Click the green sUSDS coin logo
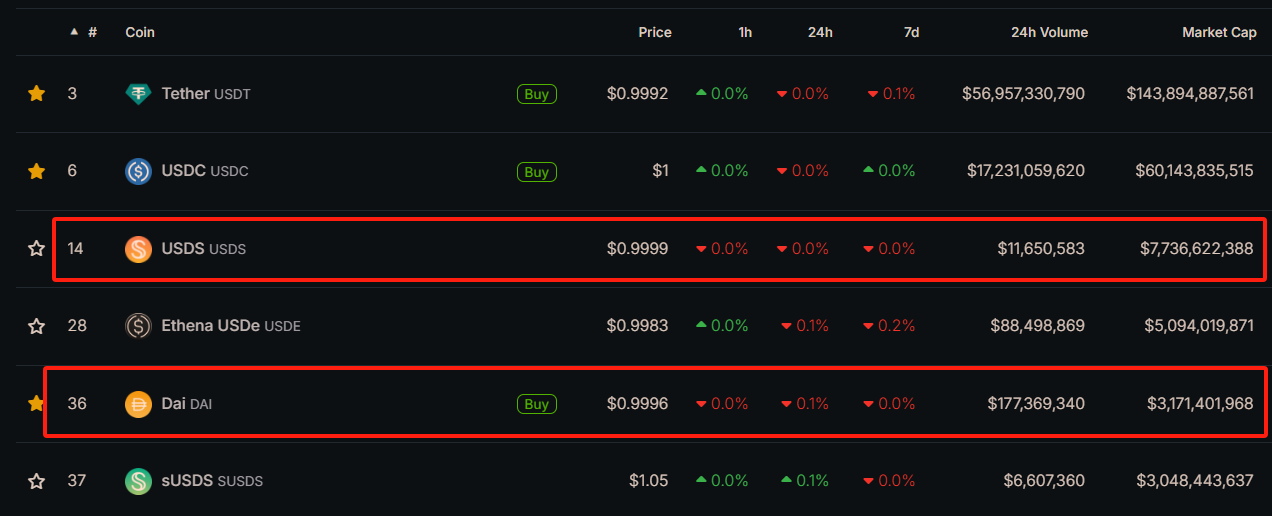Screen dimensions: 1272x516 (138, 481)
